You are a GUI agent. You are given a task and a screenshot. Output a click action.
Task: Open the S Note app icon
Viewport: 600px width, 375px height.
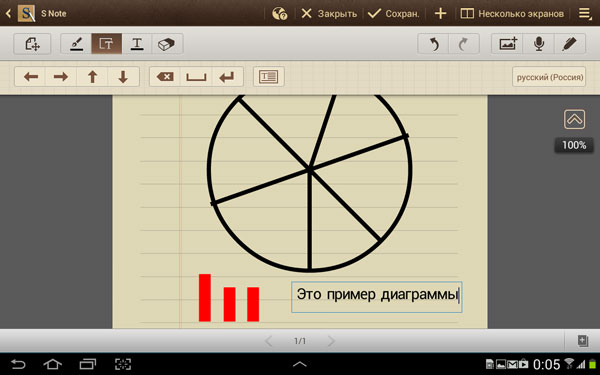pyautogui.click(x=26, y=13)
